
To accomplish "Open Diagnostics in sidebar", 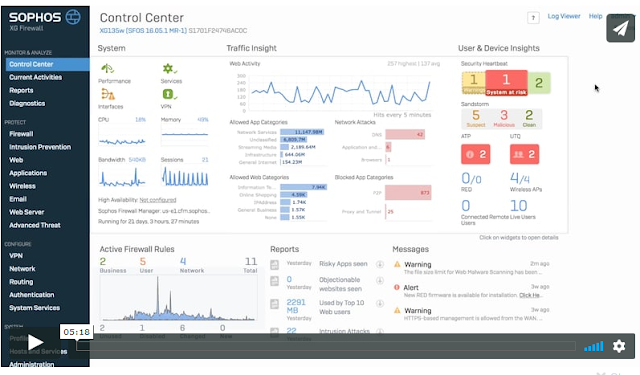I will click(x=27, y=103).
